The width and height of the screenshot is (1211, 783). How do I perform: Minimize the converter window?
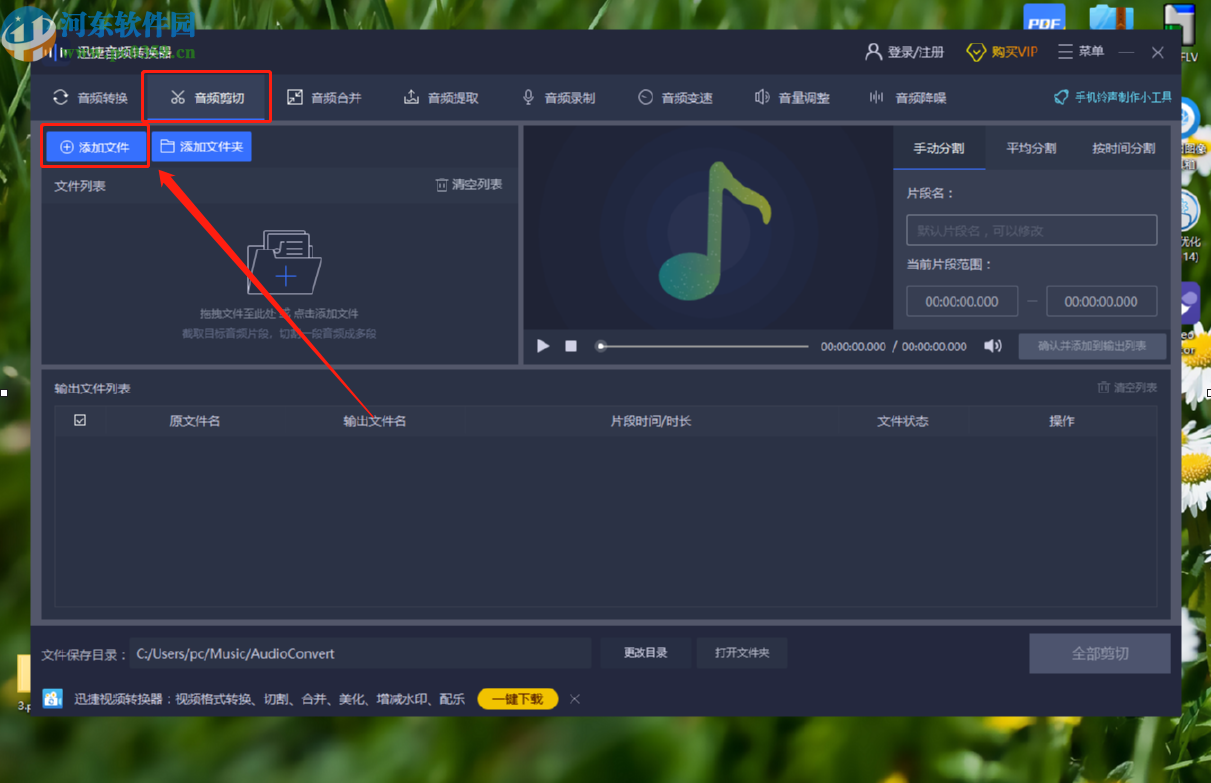(x=1127, y=52)
